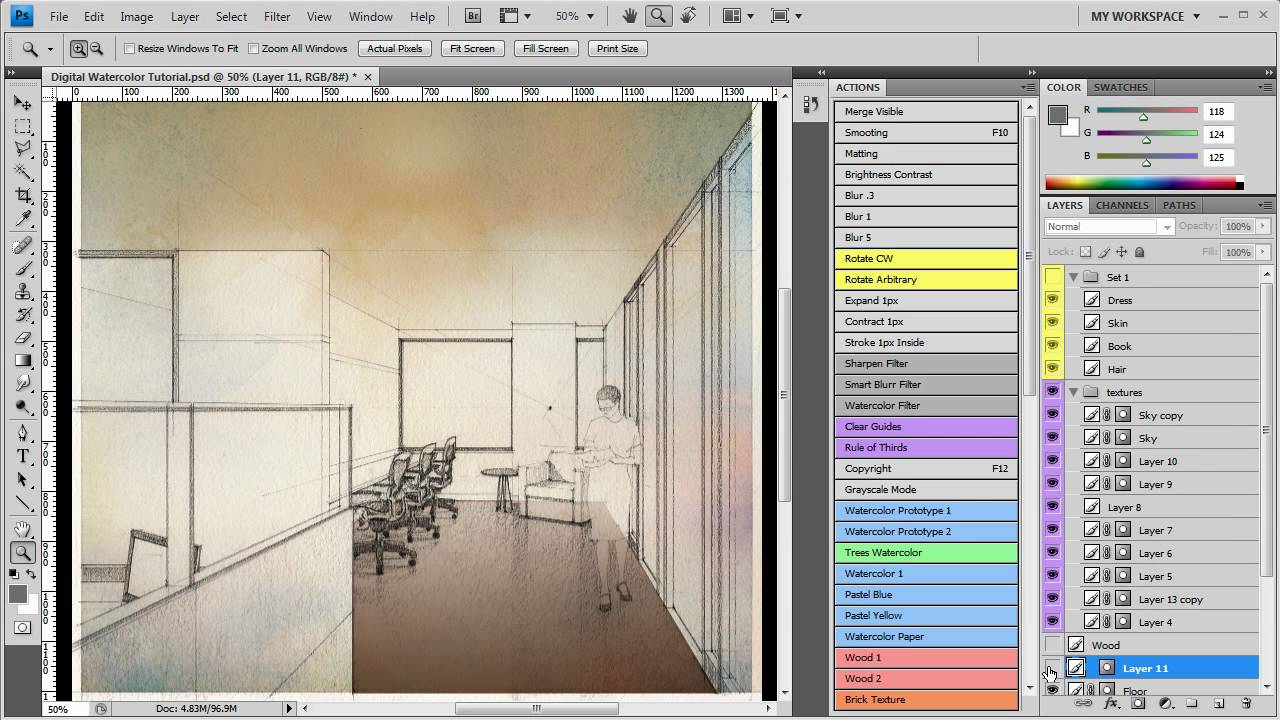Select the Eyedropper tool

tap(24, 220)
